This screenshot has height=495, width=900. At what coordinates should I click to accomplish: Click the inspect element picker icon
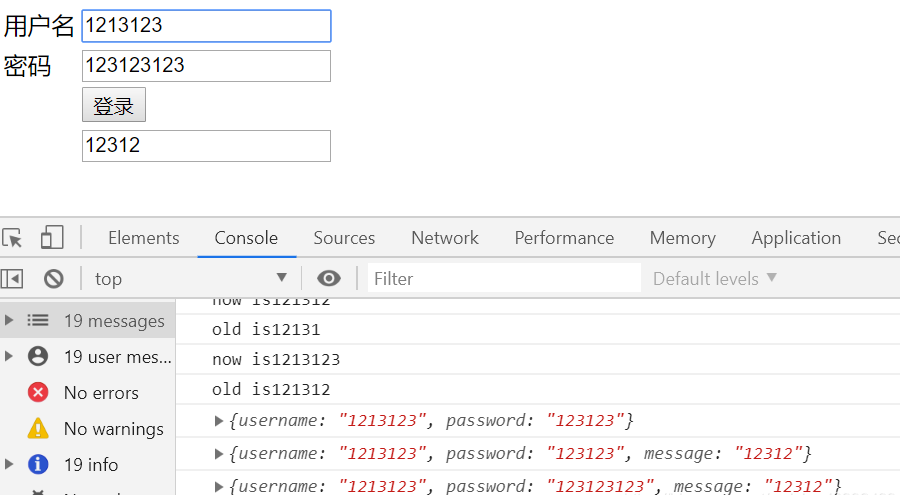tap(12, 238)
